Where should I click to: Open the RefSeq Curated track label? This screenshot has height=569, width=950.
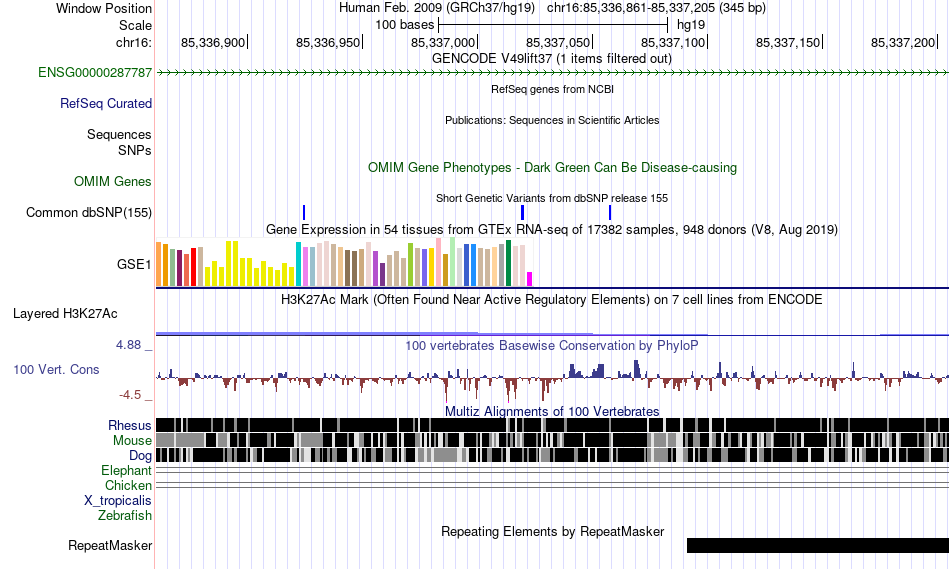tap(106, 104)
